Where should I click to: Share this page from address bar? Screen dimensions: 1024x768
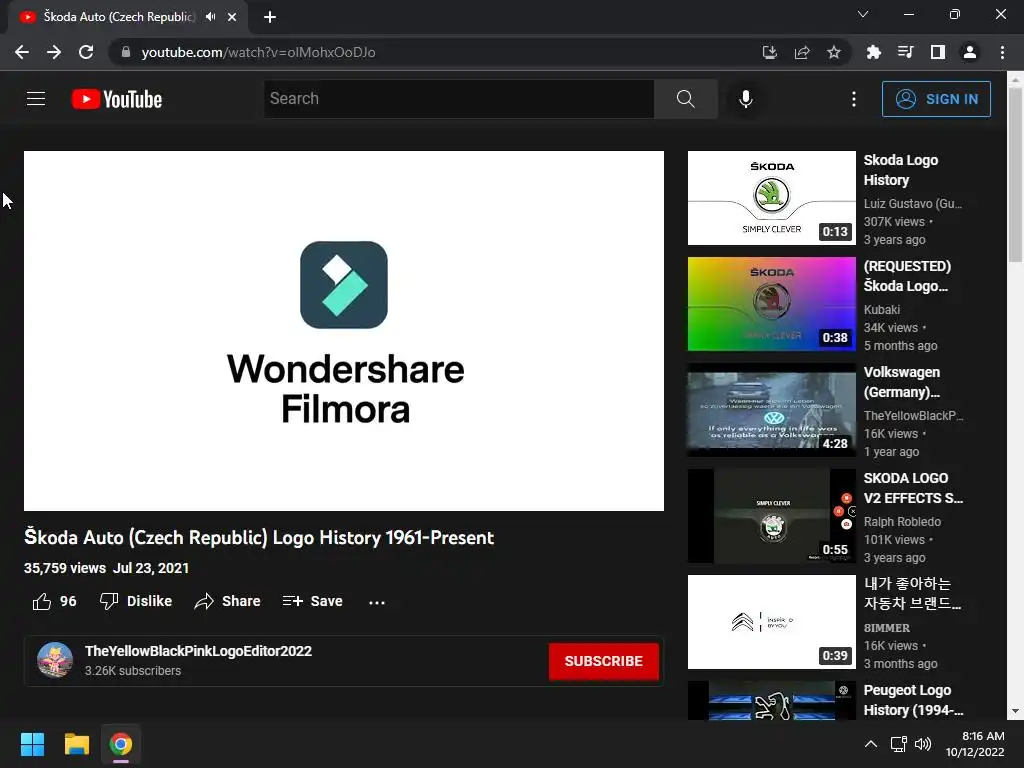click(x=802, y=52)
